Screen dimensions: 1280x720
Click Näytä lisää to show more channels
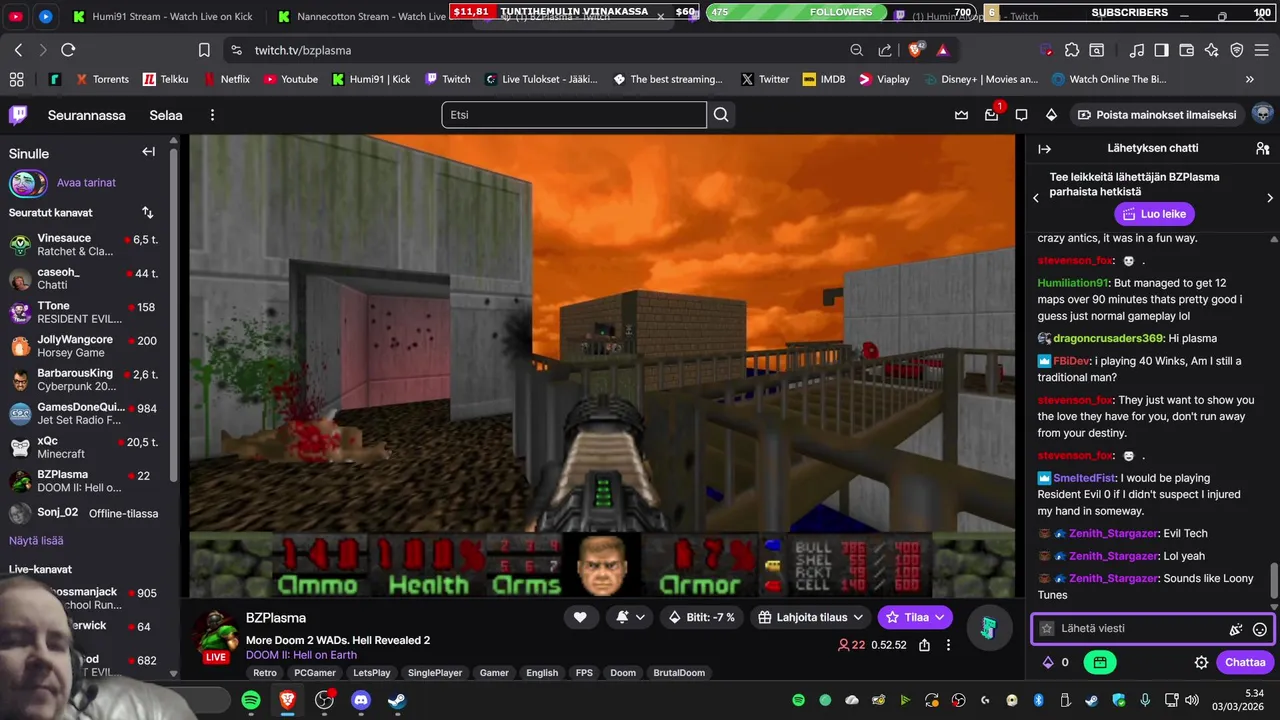pos(36,541)
